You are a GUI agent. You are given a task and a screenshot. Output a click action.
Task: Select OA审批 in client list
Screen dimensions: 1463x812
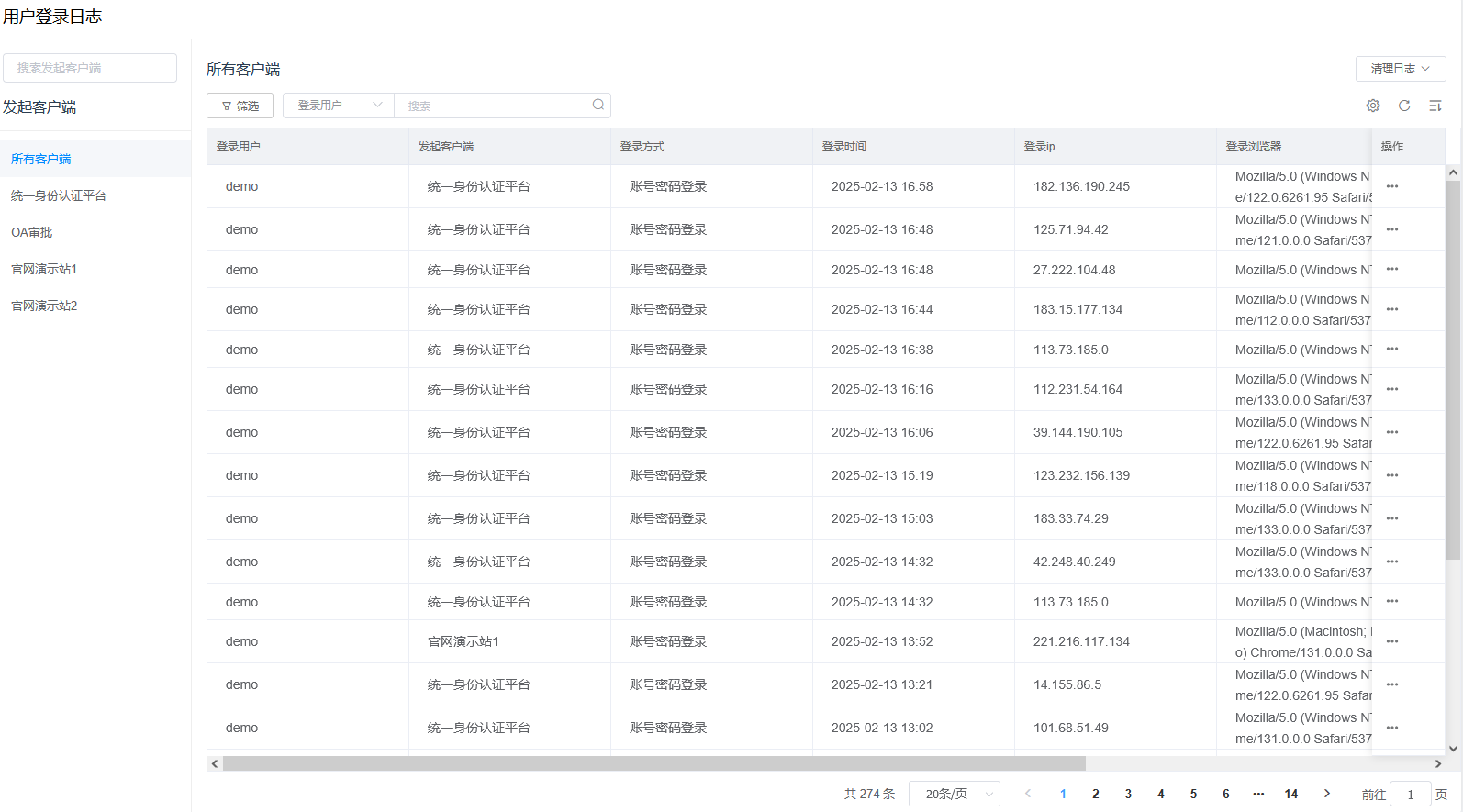coord(32,232)
